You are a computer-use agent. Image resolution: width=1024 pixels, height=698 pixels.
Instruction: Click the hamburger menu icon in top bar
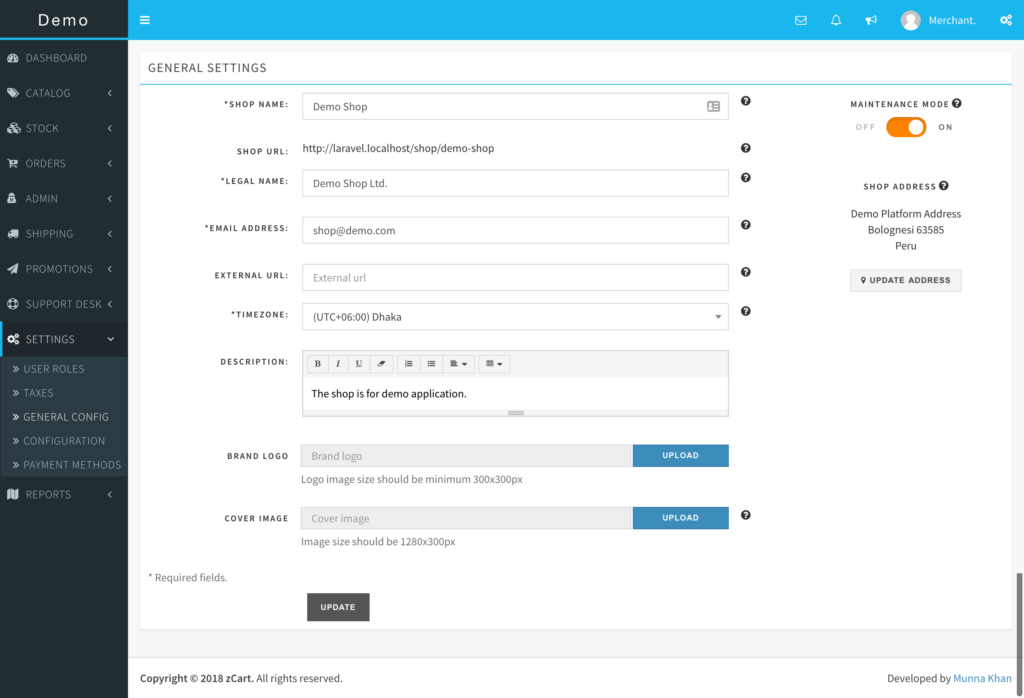click(145, 20)
